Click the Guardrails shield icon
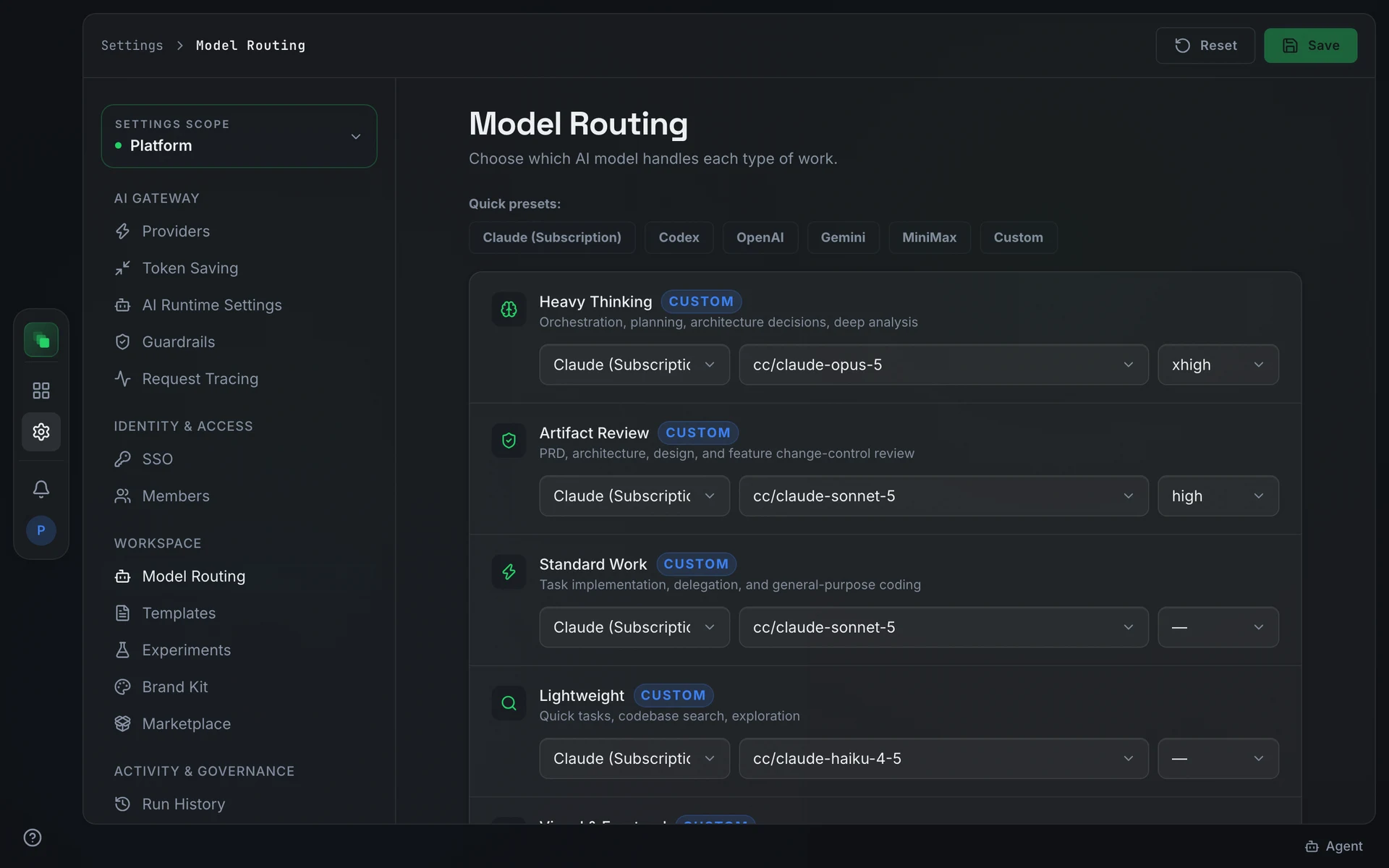The width and height of the screenshot is (1389, 868). tap(123, 342)
